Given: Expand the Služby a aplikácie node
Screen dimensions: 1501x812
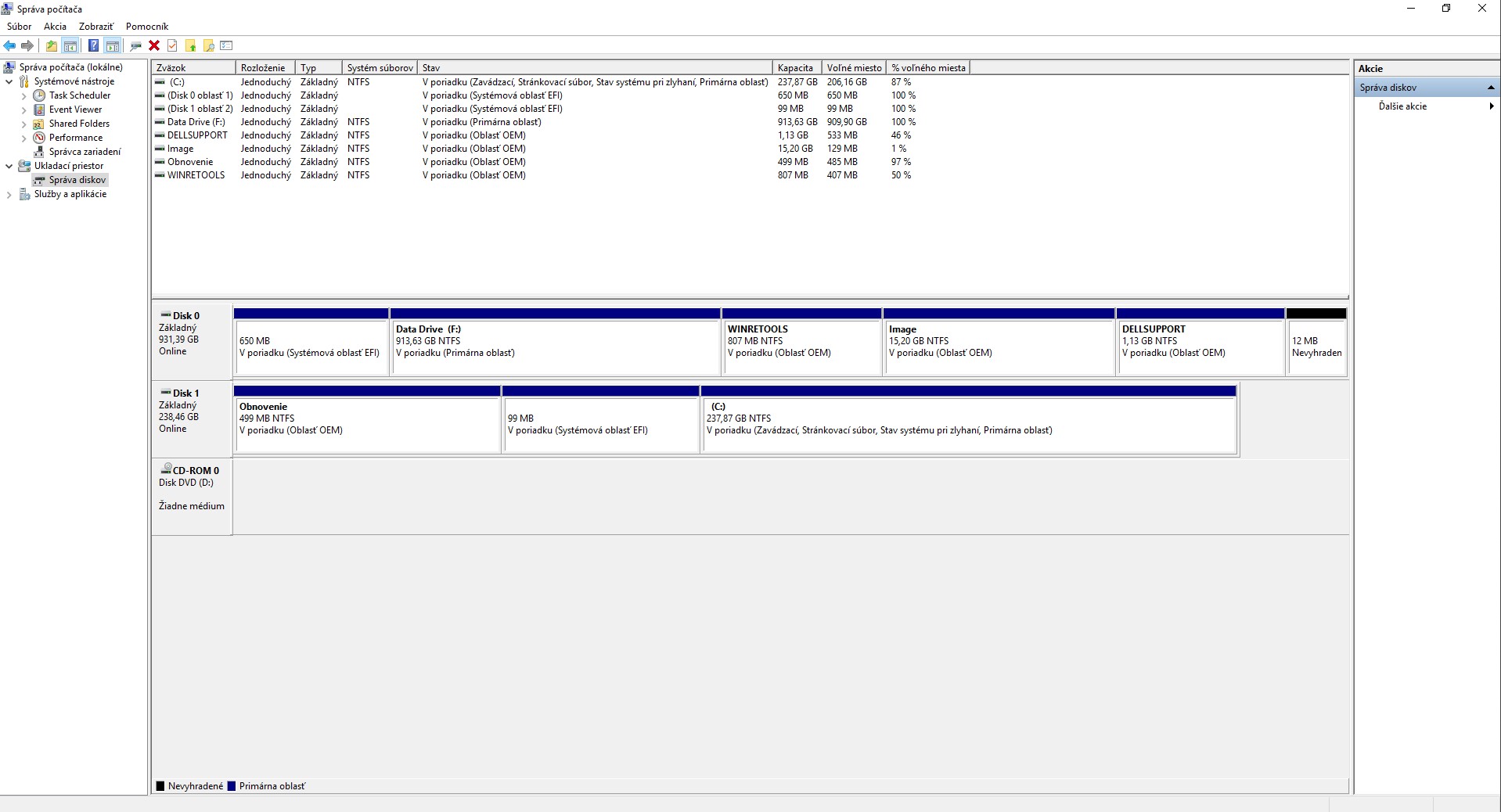Looking at the screenshot, I should (9, 195).
